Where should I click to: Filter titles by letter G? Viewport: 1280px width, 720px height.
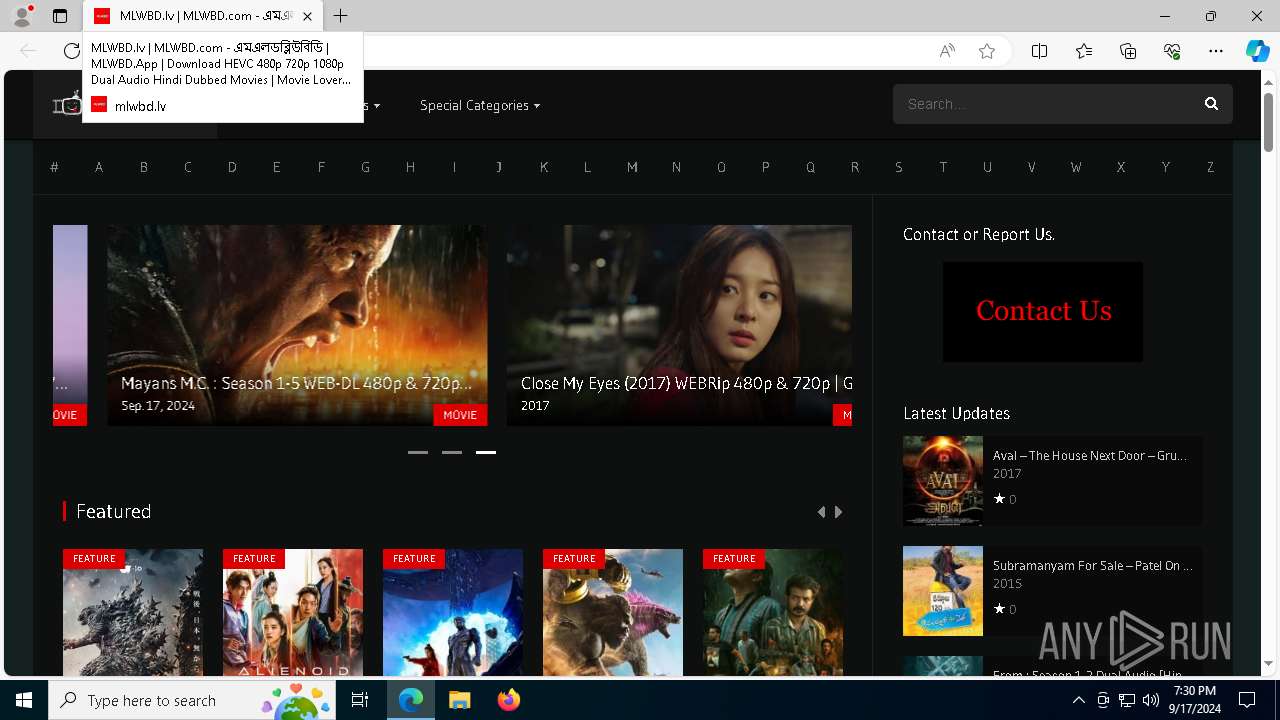pos(365,167)
